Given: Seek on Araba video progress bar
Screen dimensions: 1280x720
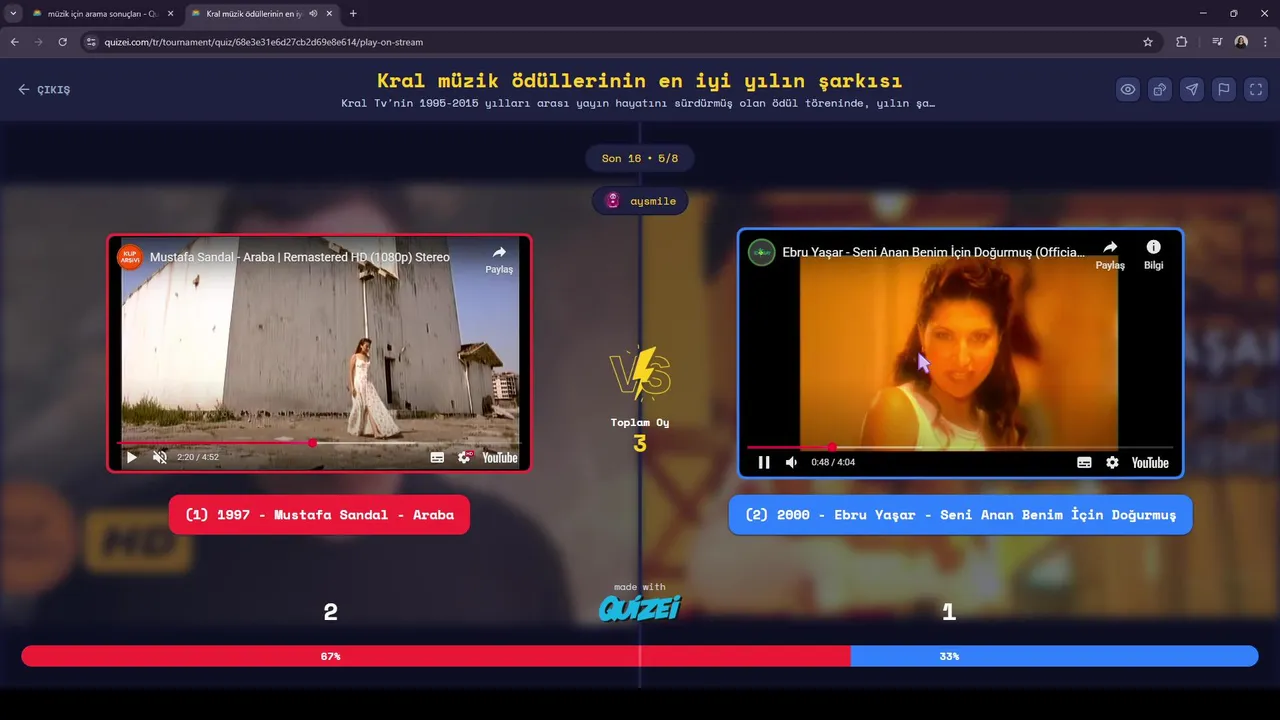Looking at the screenshot, I should pos(319,442).
